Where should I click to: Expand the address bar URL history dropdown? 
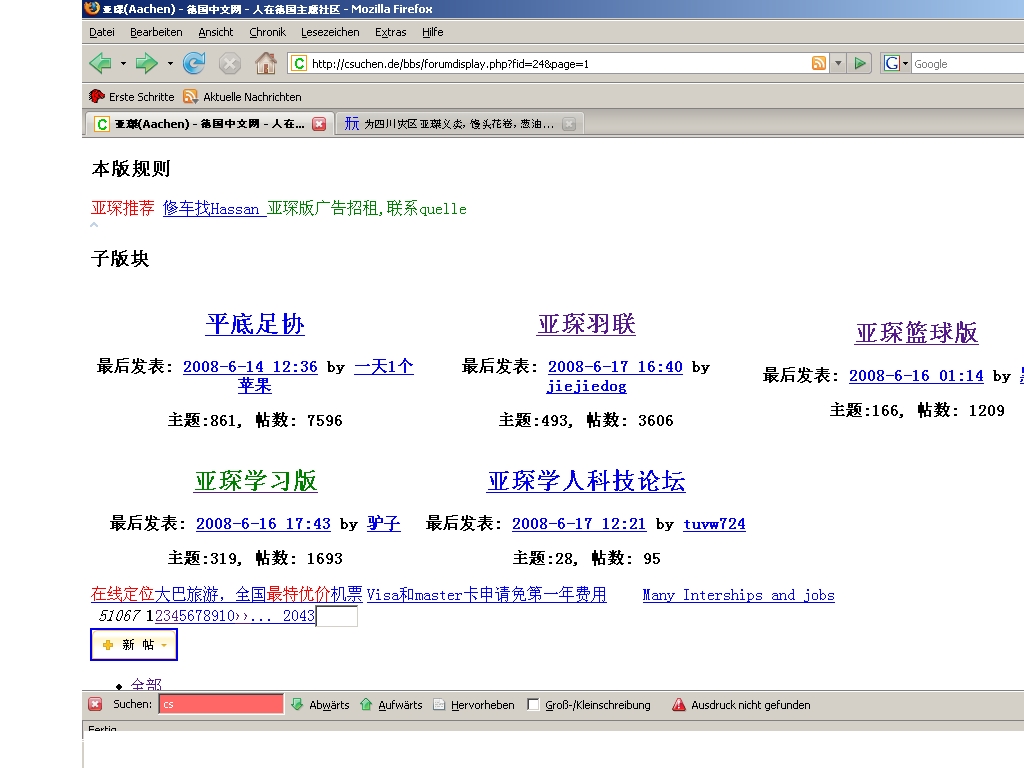(838, 64)
